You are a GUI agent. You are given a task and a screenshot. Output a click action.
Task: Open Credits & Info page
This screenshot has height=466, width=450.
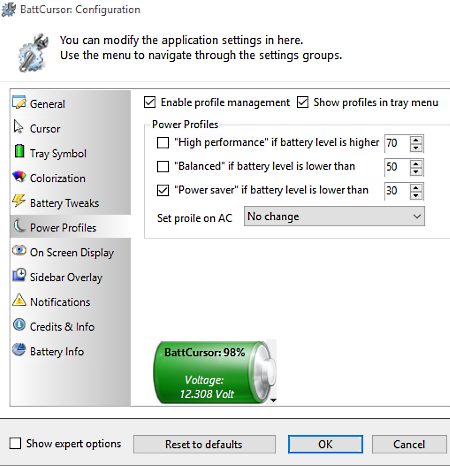tap(70, 326)
